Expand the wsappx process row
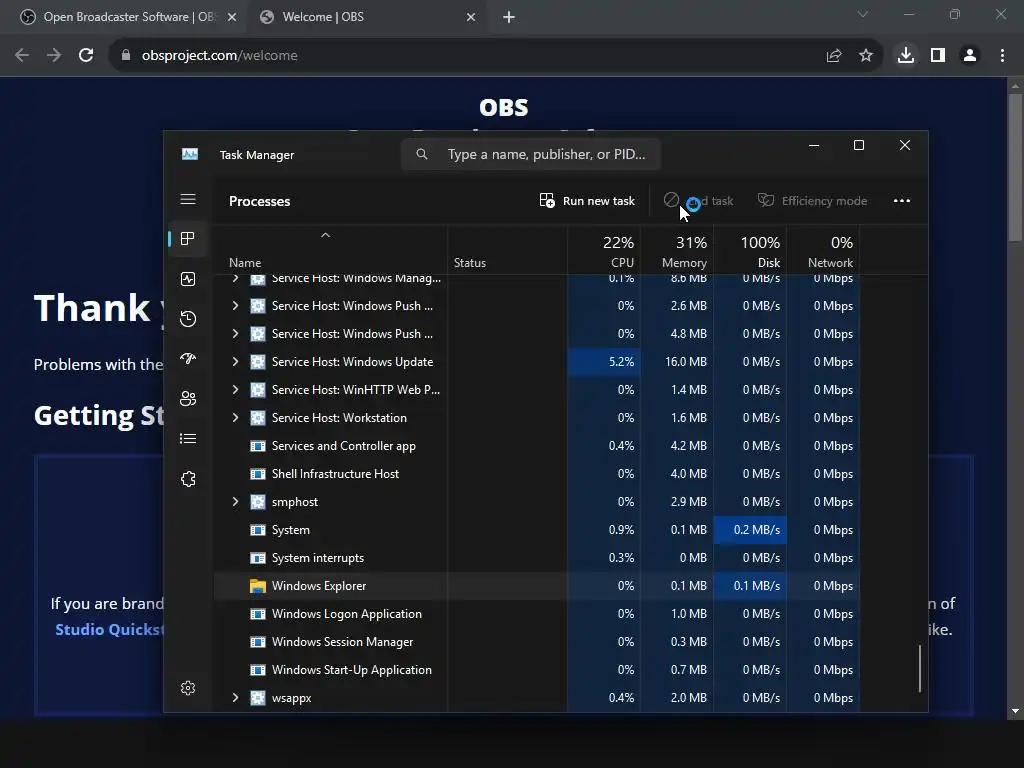 pos(236,697)
